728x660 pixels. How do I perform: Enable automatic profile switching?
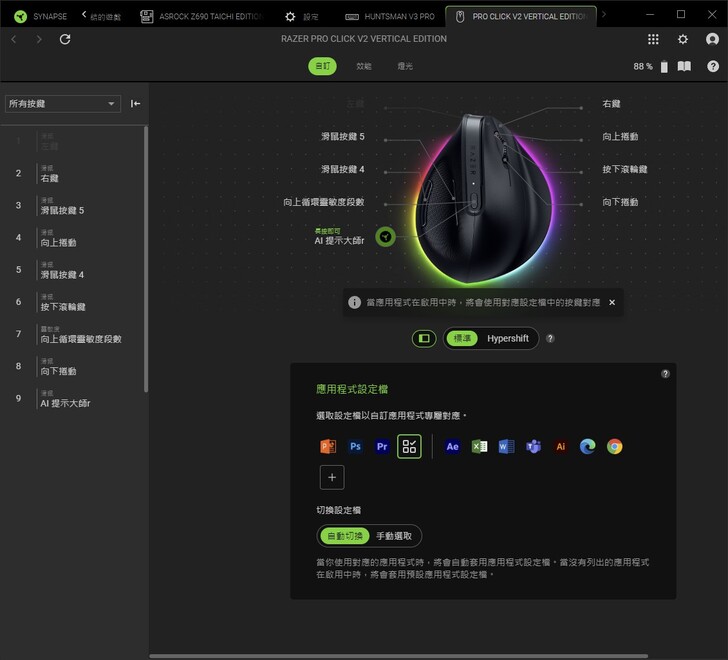(344, 536)
